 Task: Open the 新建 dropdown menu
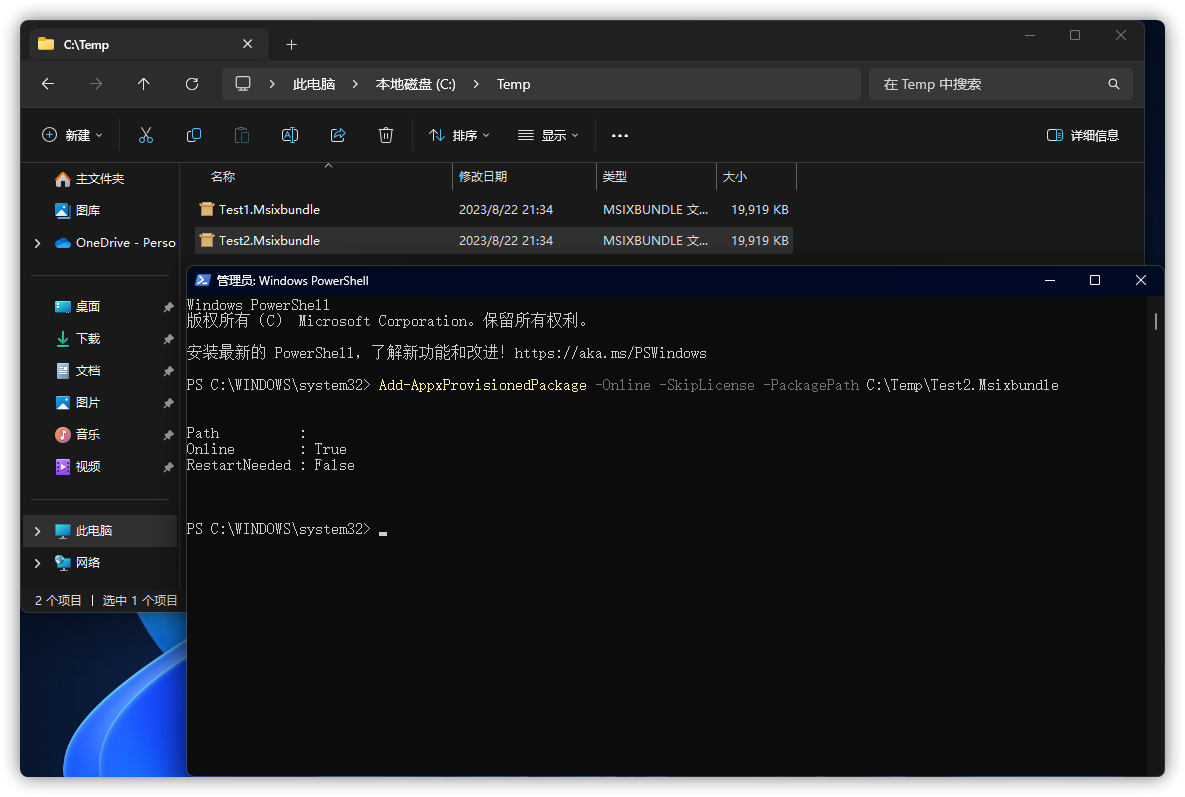click(x=73, y=135)
